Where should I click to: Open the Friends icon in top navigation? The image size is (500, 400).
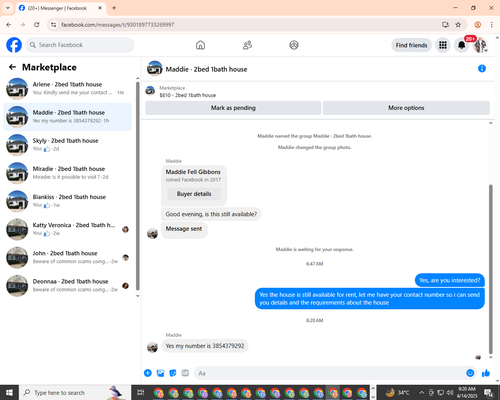point(247,45)
